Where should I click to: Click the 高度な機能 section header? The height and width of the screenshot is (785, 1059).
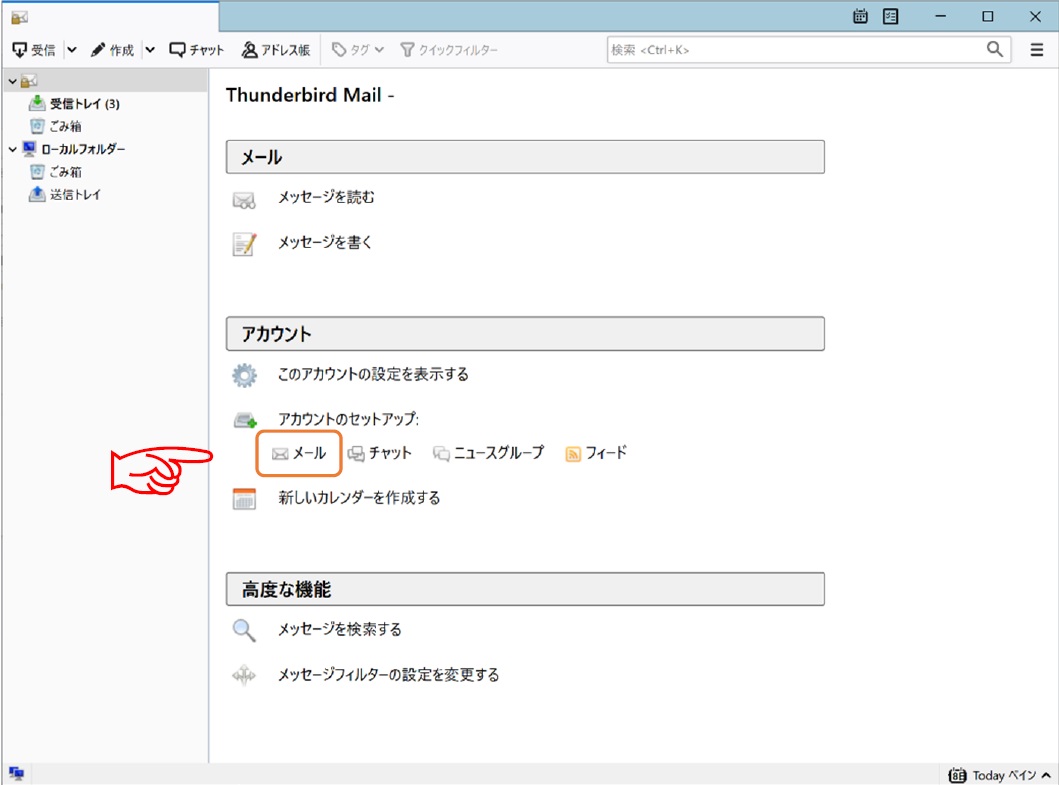(525, 589)
